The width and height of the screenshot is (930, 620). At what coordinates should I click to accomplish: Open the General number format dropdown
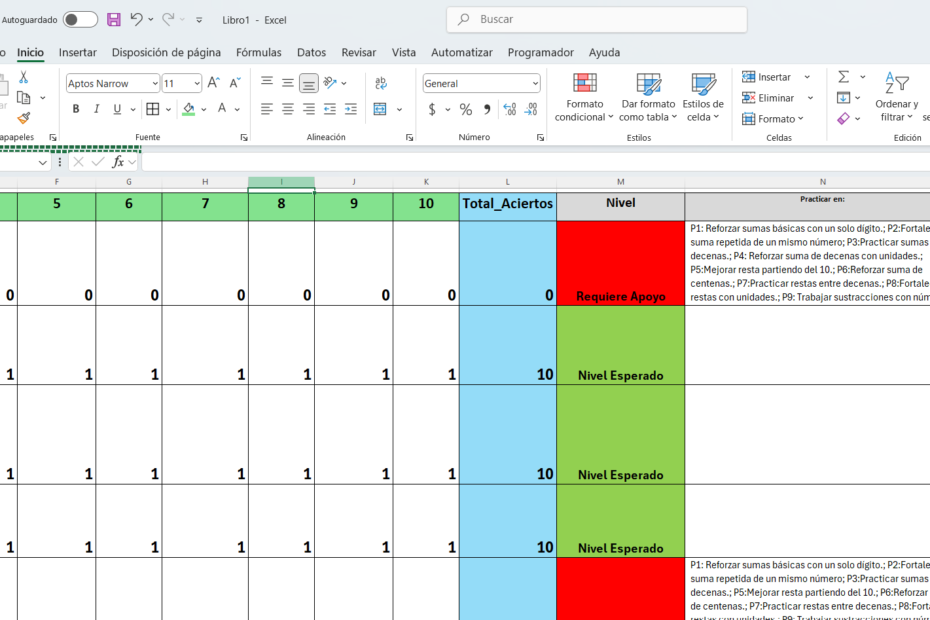pos(535,84)
